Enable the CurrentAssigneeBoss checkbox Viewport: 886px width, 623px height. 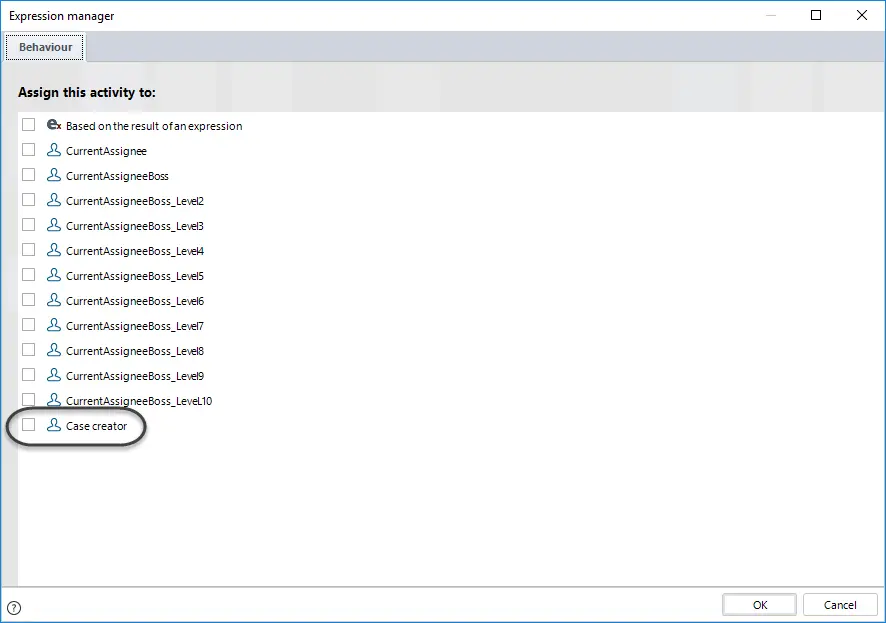point(28,175)
